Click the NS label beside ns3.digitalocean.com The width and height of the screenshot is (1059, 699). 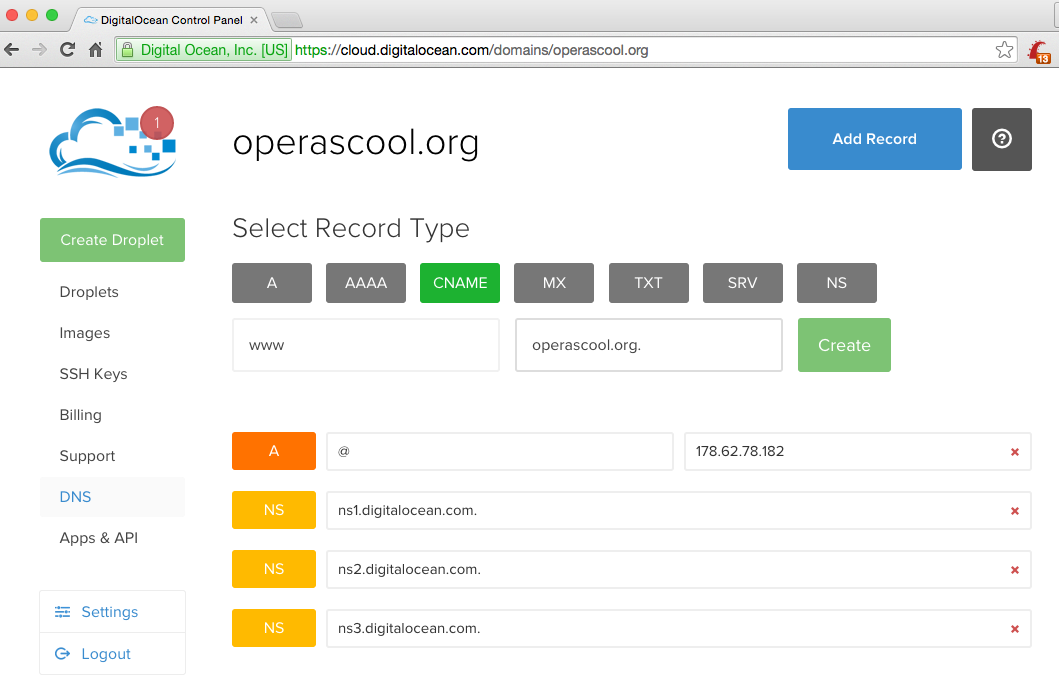tap(274, 628)
